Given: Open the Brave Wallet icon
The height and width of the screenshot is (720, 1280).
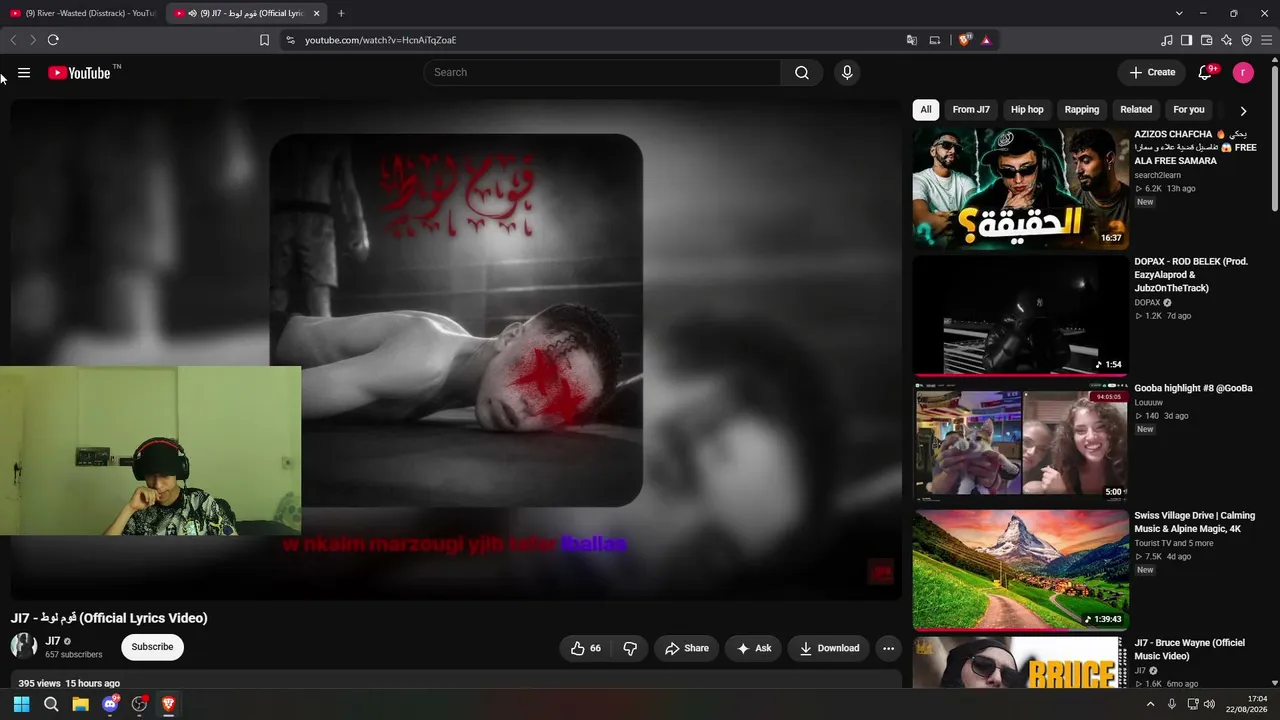Looking at the screenshot, I should tap(1206, 40).
